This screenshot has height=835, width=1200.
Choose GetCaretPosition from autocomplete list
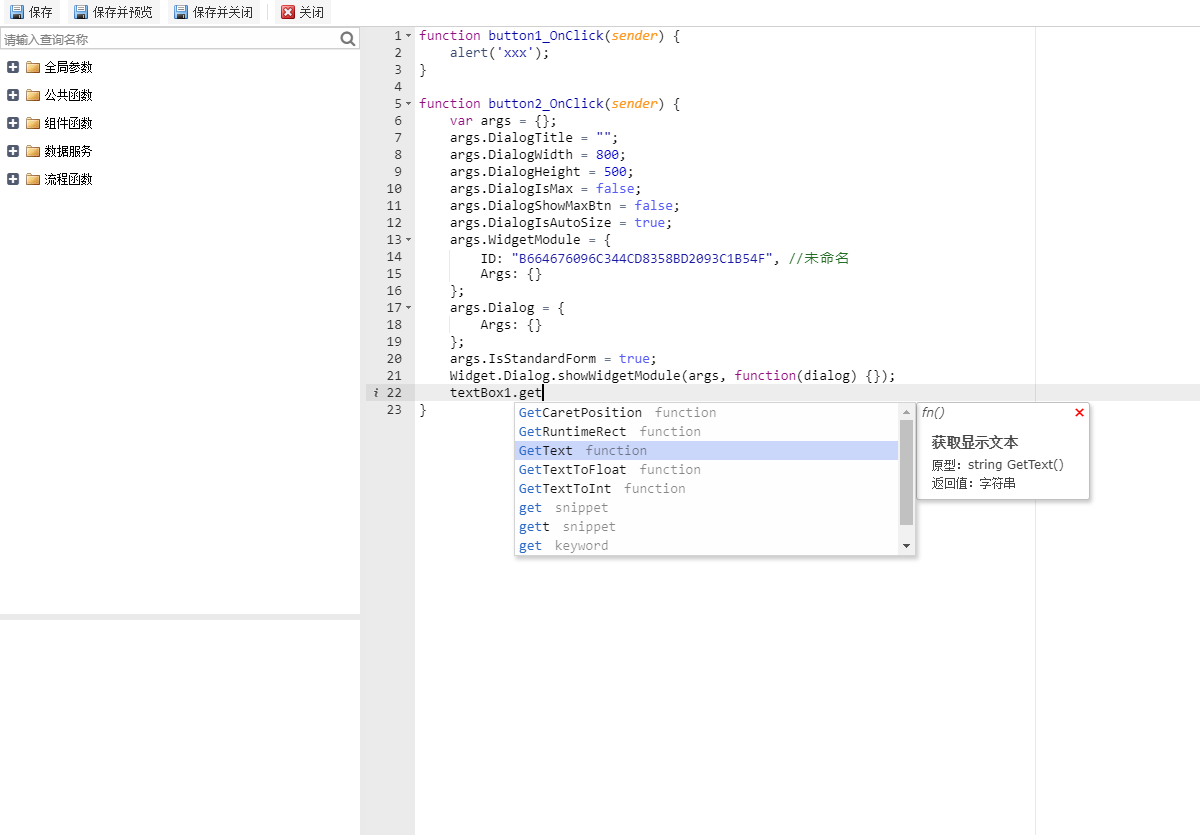coord(707,413)
